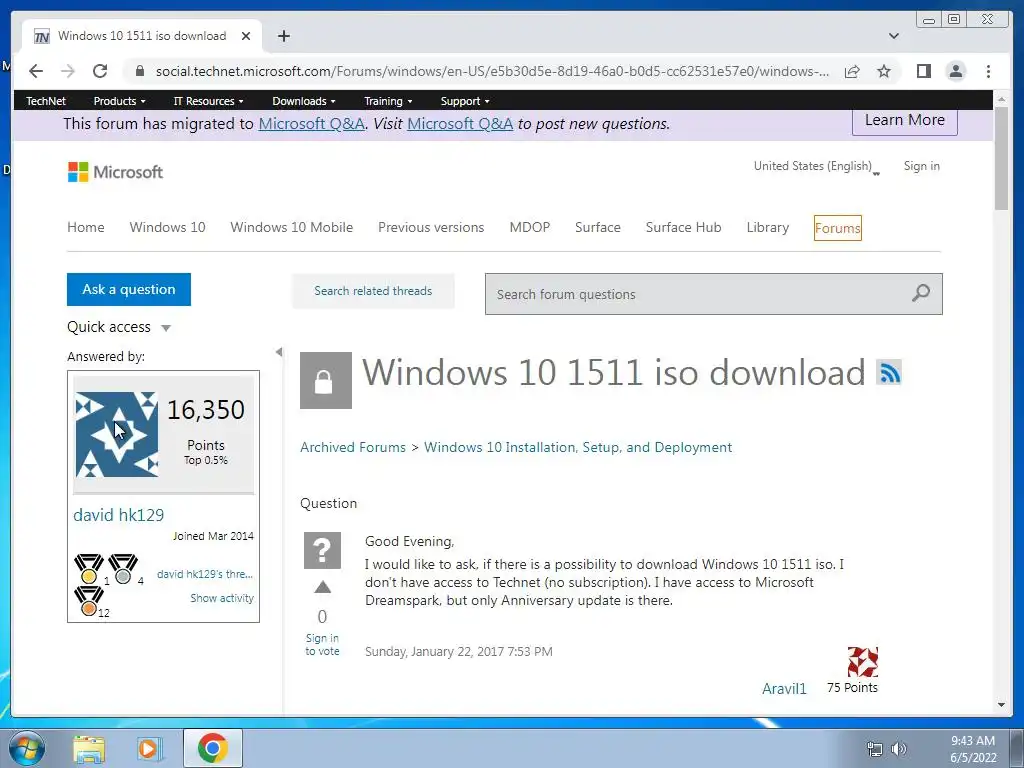The image size is (1024, 768).
Task: Click the question mark icon beside the post
Action: [322, 550]
